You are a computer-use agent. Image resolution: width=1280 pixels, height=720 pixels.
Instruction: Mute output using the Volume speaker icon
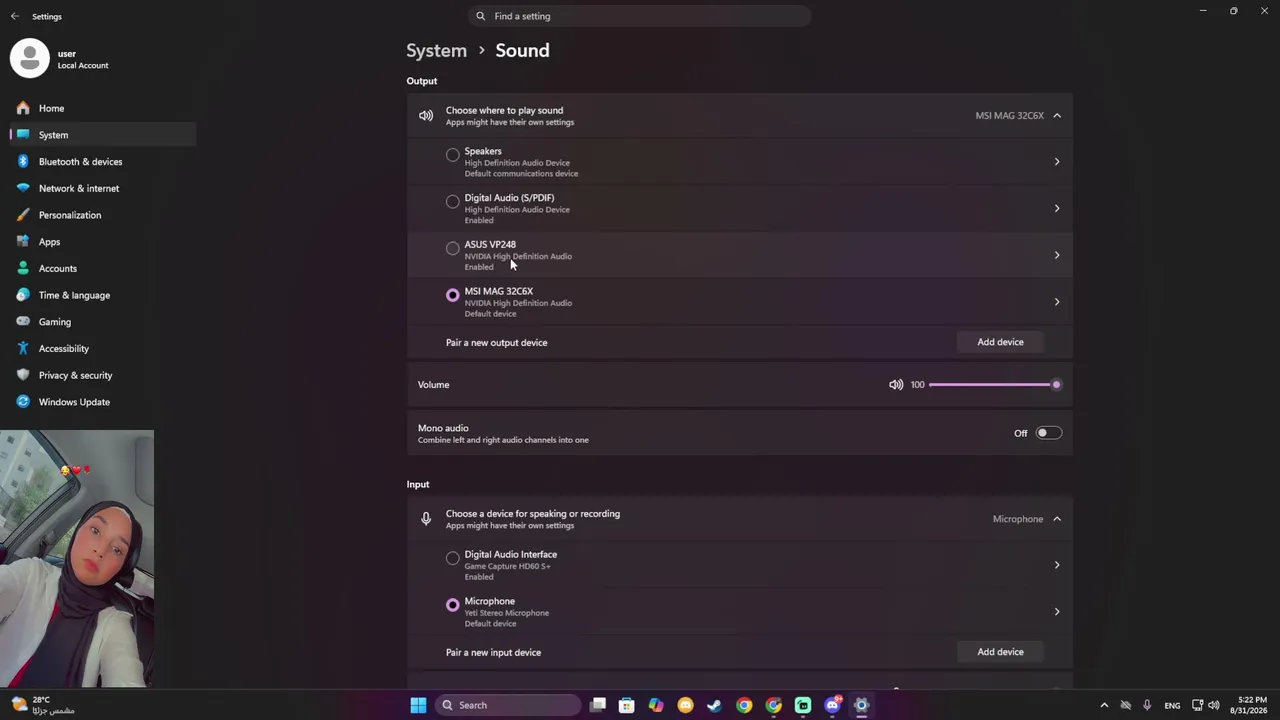(x=896, y=385)
